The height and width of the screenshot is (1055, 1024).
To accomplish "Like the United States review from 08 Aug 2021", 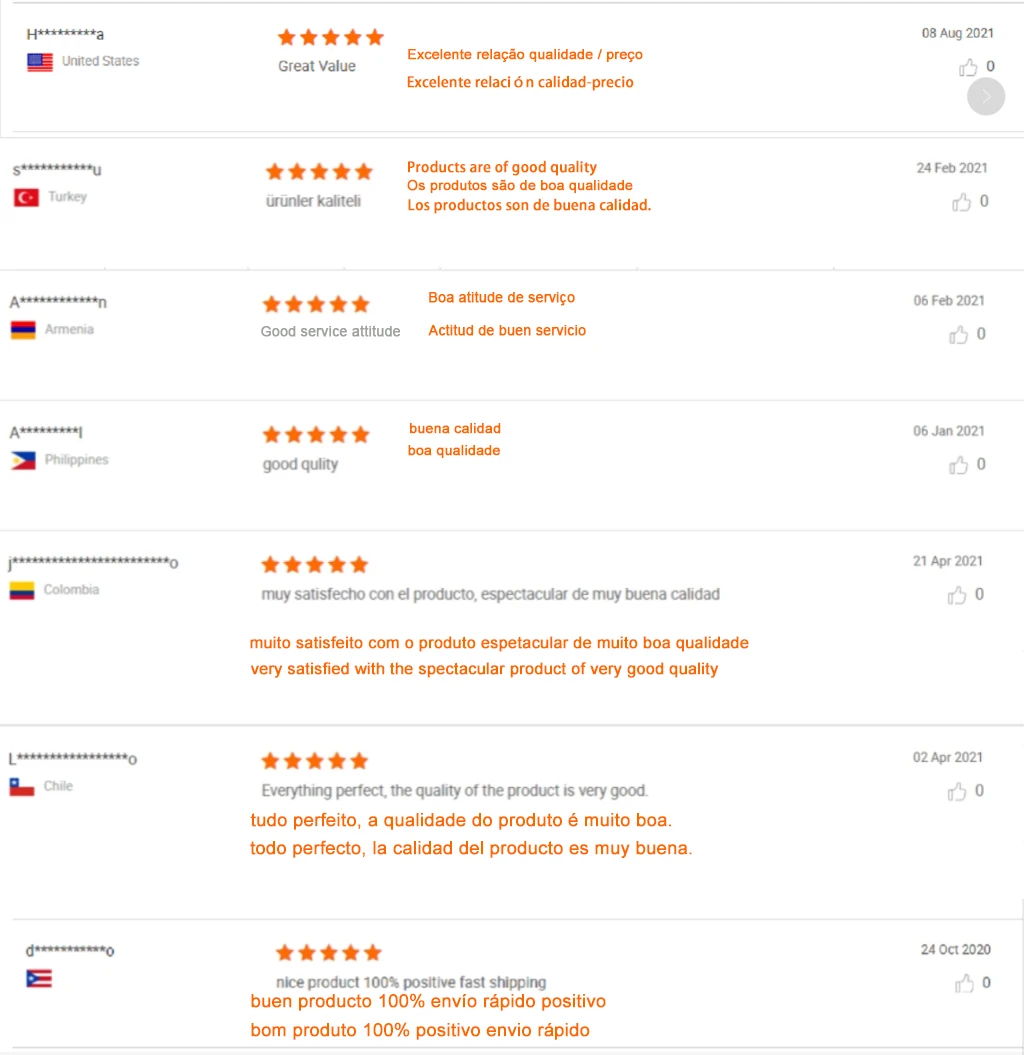I will tap(968, 67).
